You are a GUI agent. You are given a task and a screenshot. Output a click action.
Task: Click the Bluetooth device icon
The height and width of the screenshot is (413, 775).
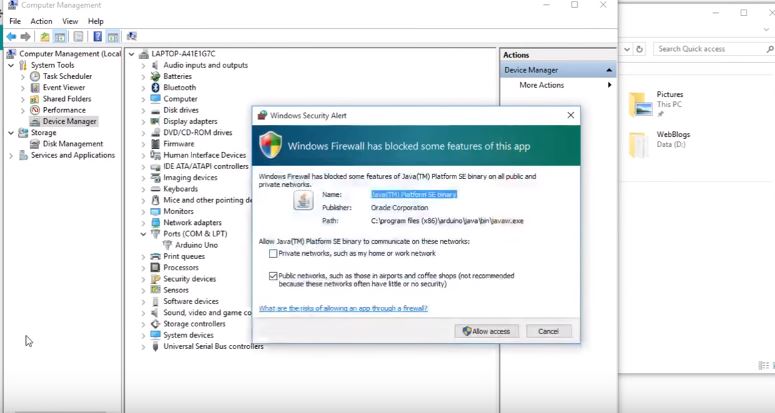pyautogui.click(x=155, y=87)
